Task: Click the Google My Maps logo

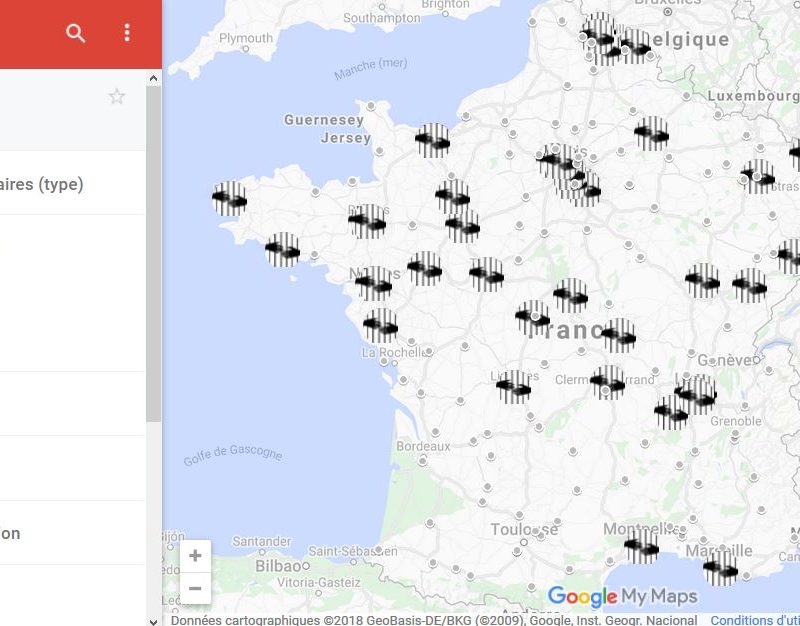Action: [x=621, y=597]
